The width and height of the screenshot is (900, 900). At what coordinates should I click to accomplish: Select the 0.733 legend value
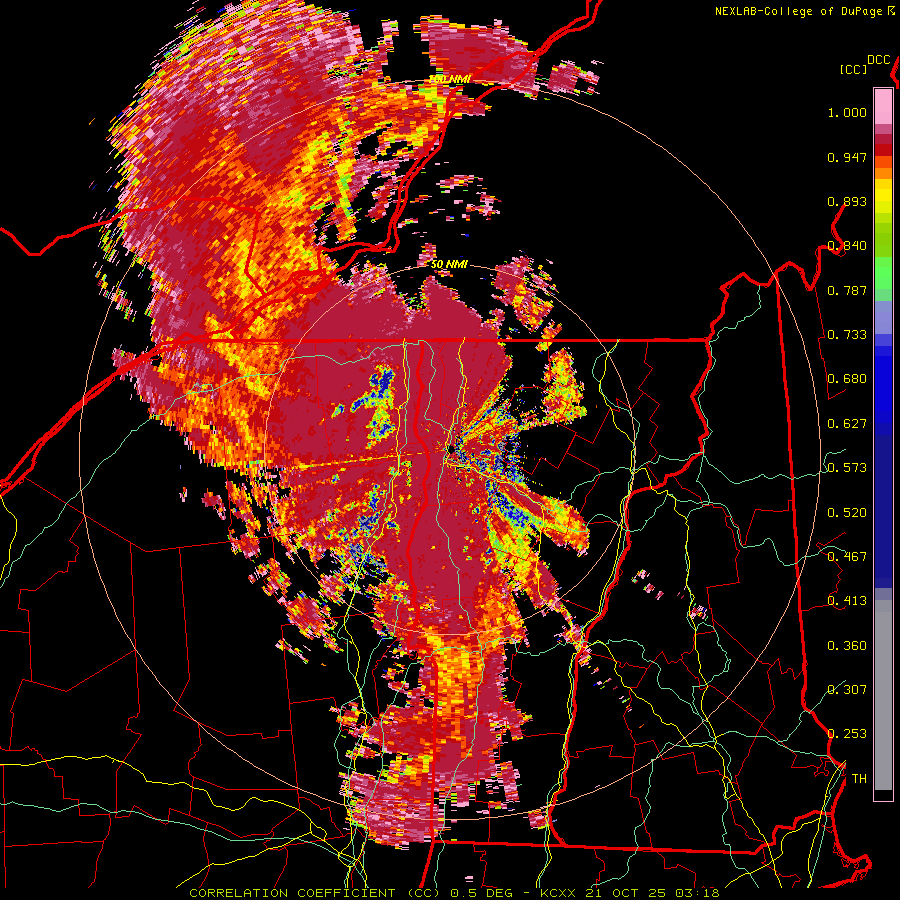click(847, 335)
